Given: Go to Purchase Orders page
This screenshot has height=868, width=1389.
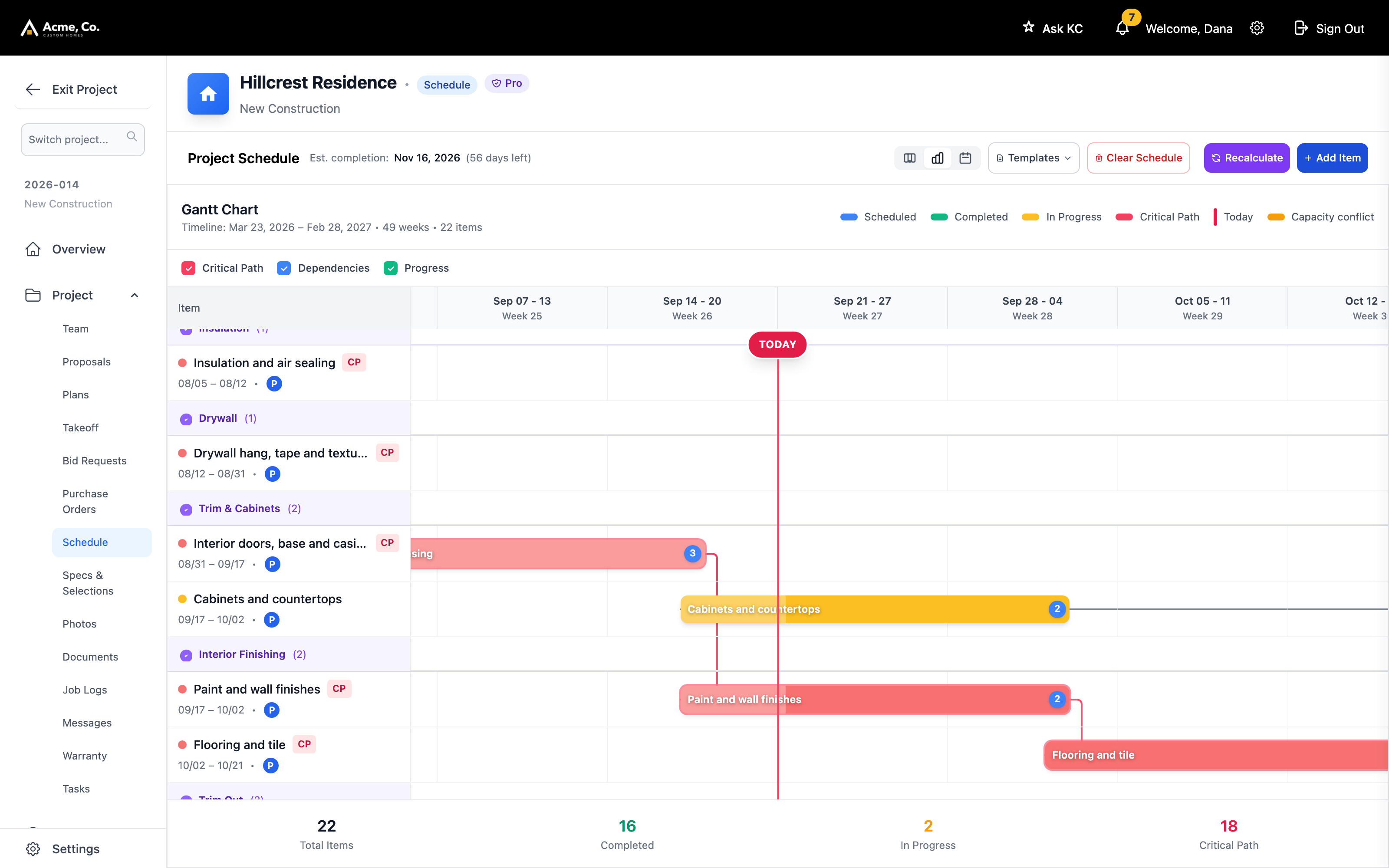Looking at the screenshot, I should point(86,501).
